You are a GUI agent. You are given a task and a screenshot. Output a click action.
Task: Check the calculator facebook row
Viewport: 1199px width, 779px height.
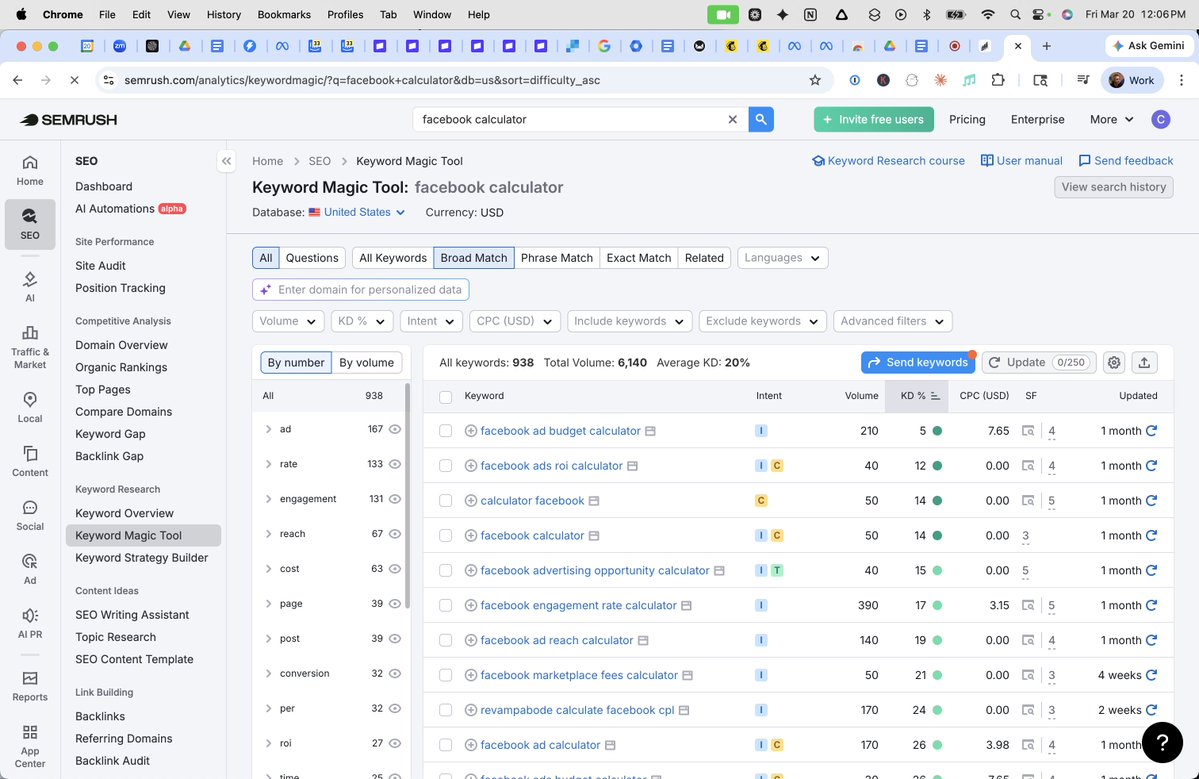click(446, 501)
